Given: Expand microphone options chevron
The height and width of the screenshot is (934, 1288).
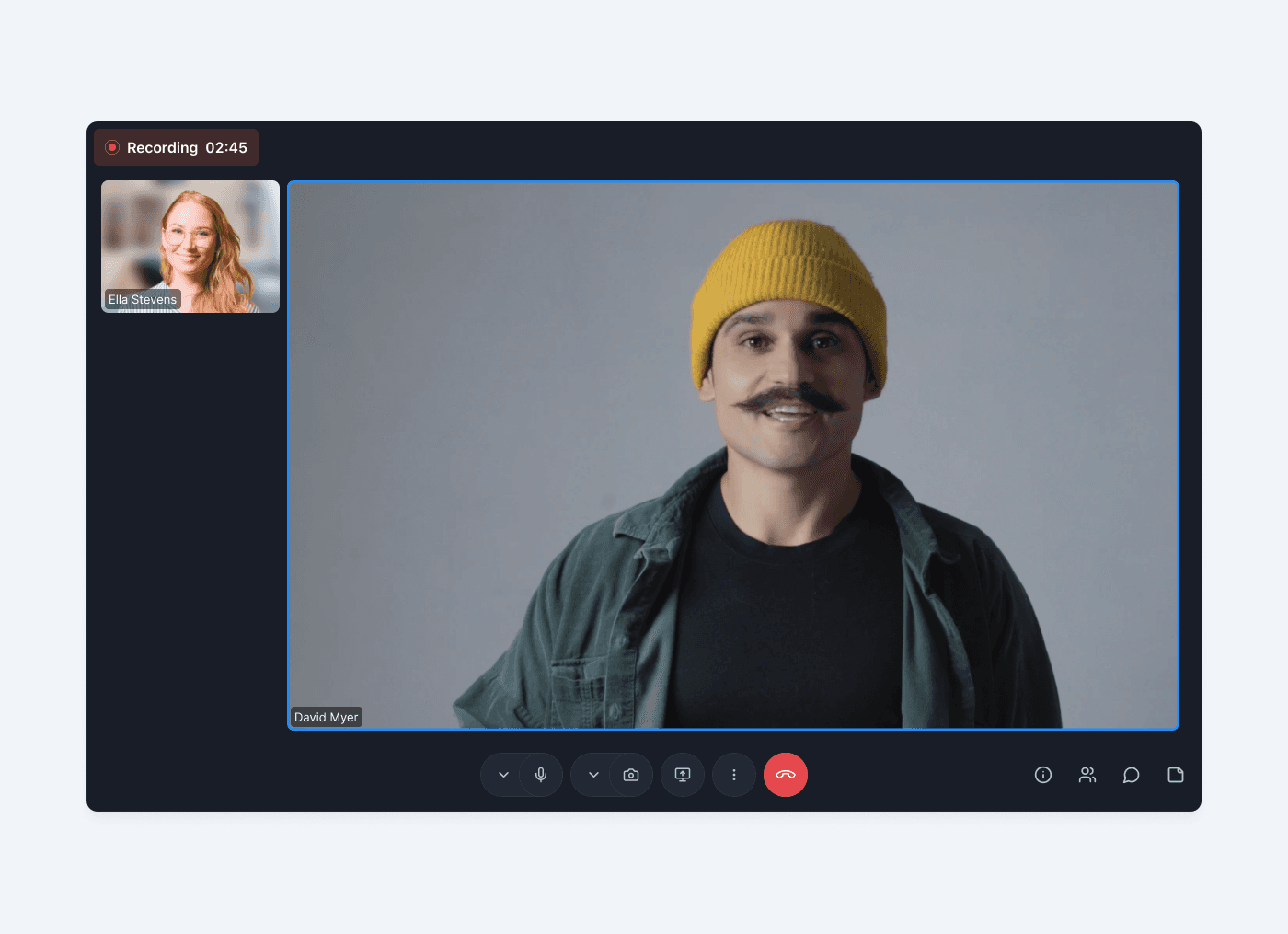Looking at the screenshot, I should 503,775.
